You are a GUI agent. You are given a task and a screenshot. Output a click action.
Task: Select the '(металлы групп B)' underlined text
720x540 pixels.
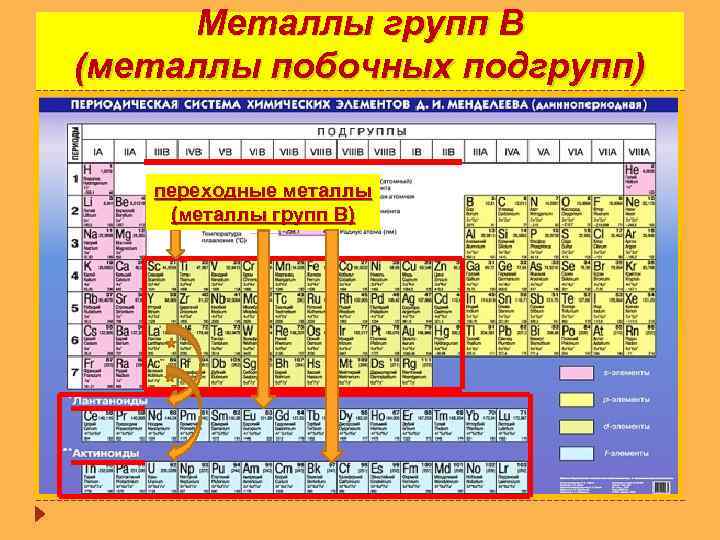[x=263, y=214]
